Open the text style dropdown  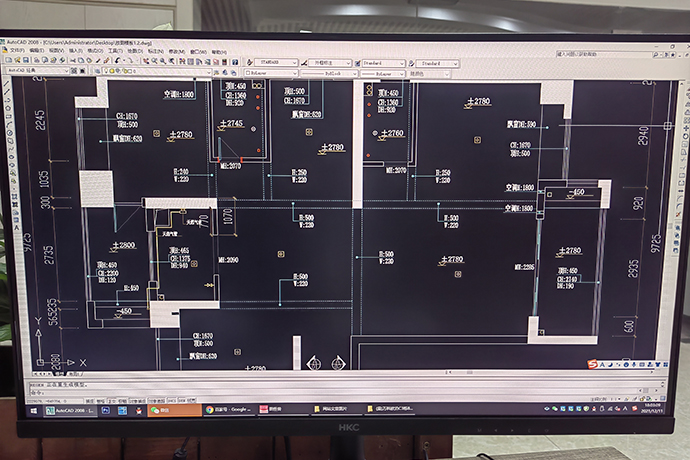pos(276,63)
